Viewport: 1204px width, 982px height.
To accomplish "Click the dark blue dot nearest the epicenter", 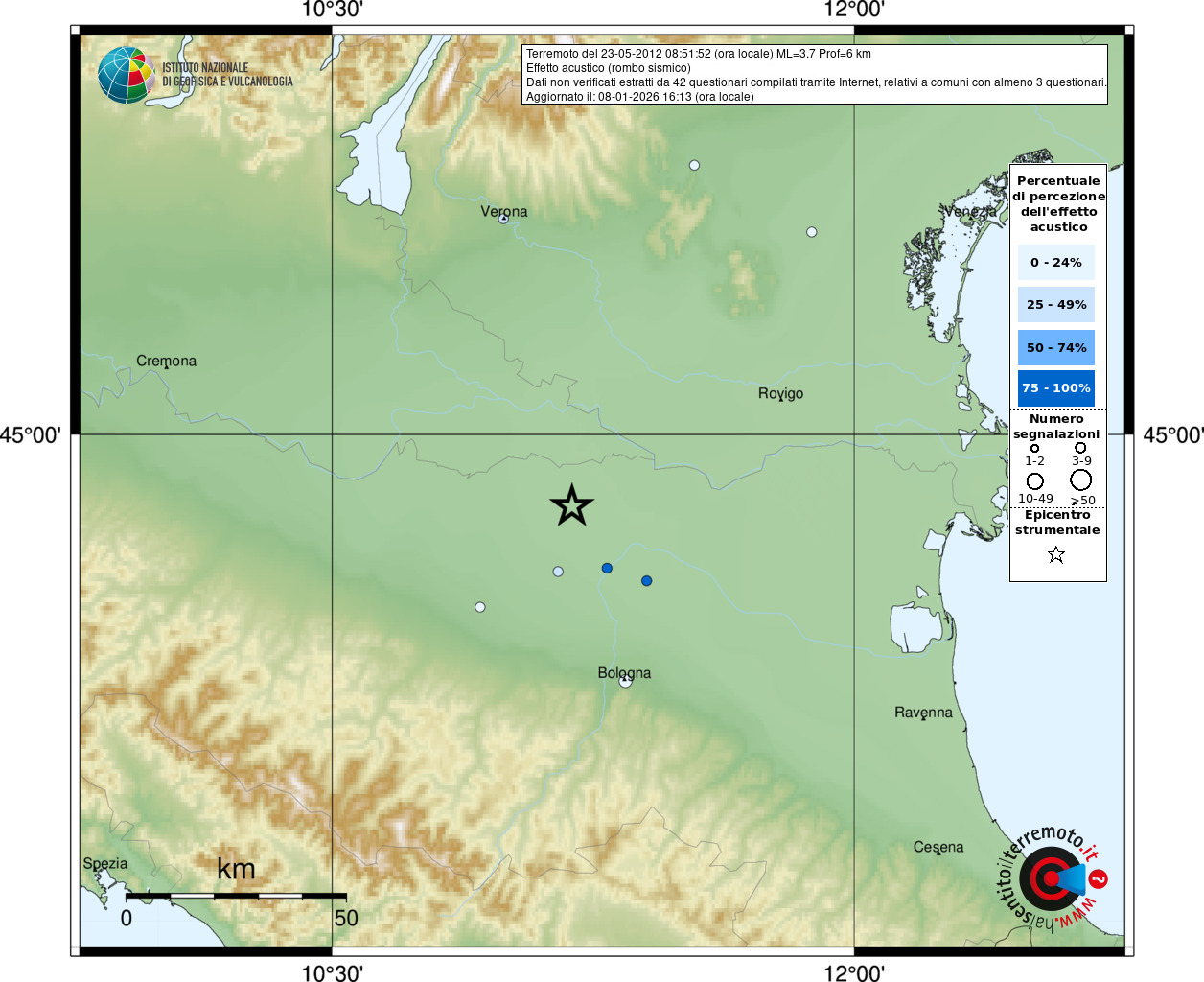I will pos(607,568).
